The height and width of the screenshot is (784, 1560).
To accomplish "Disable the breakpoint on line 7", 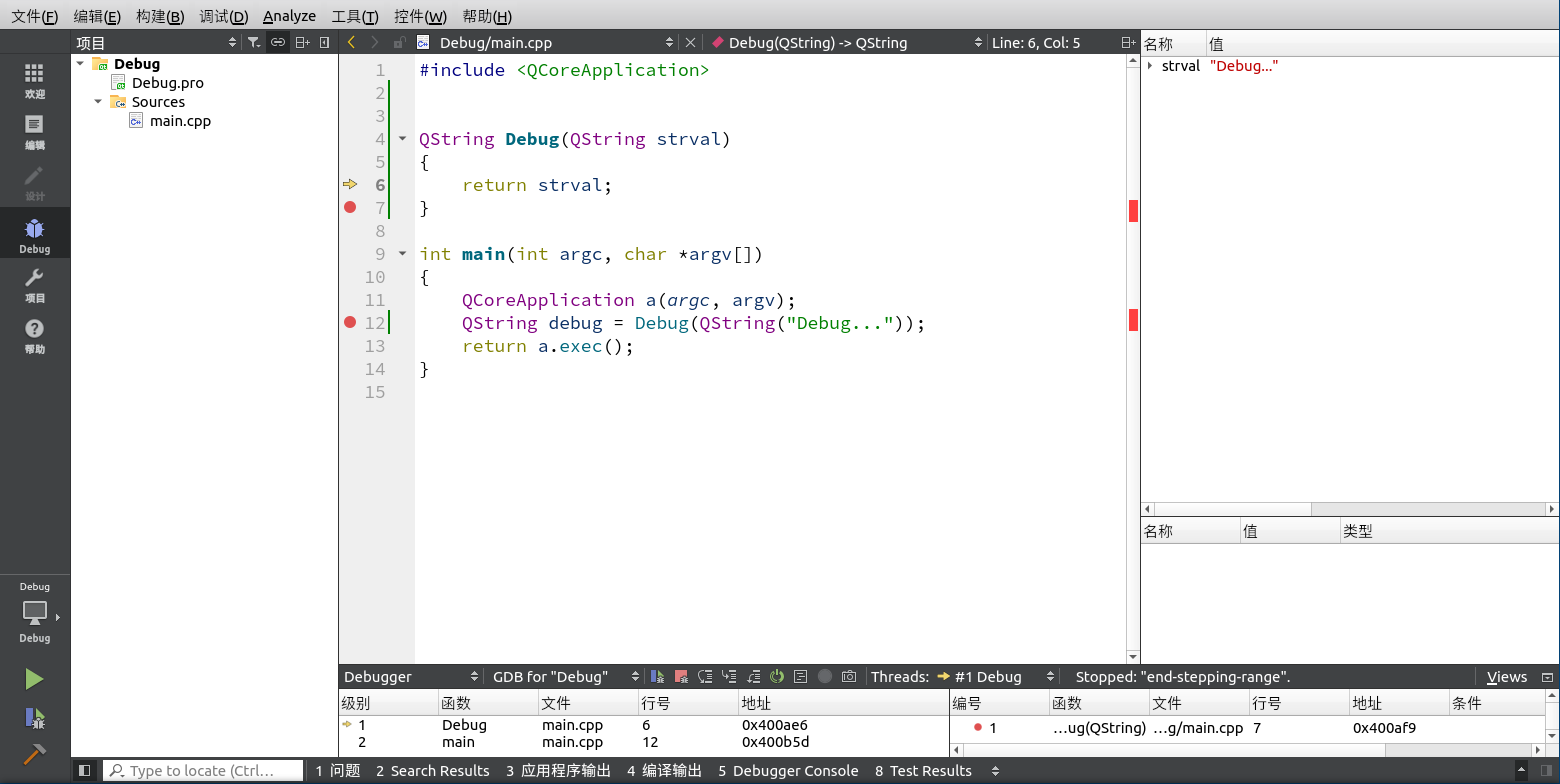I will tap(350, 207).
